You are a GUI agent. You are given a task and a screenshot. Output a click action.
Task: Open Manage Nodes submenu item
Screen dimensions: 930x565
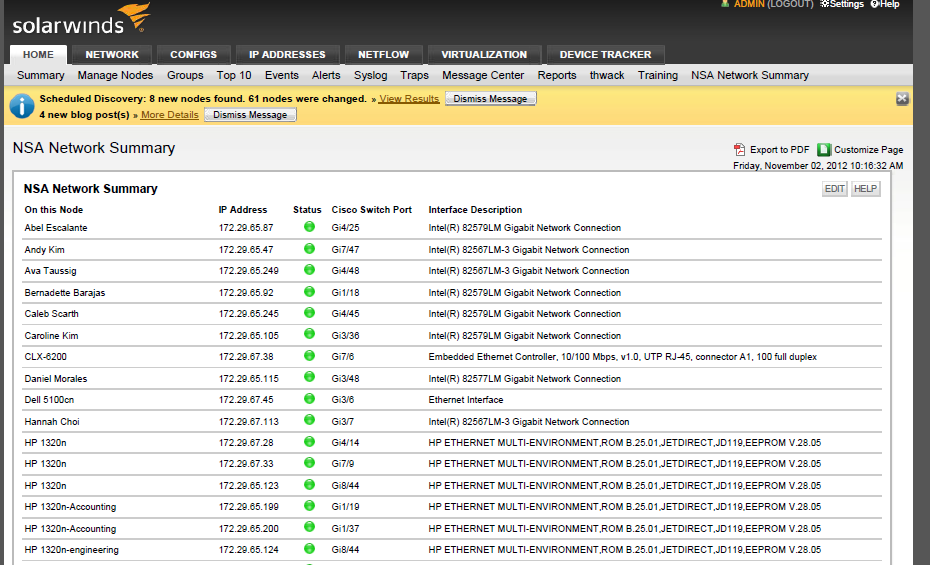[115, 75]
